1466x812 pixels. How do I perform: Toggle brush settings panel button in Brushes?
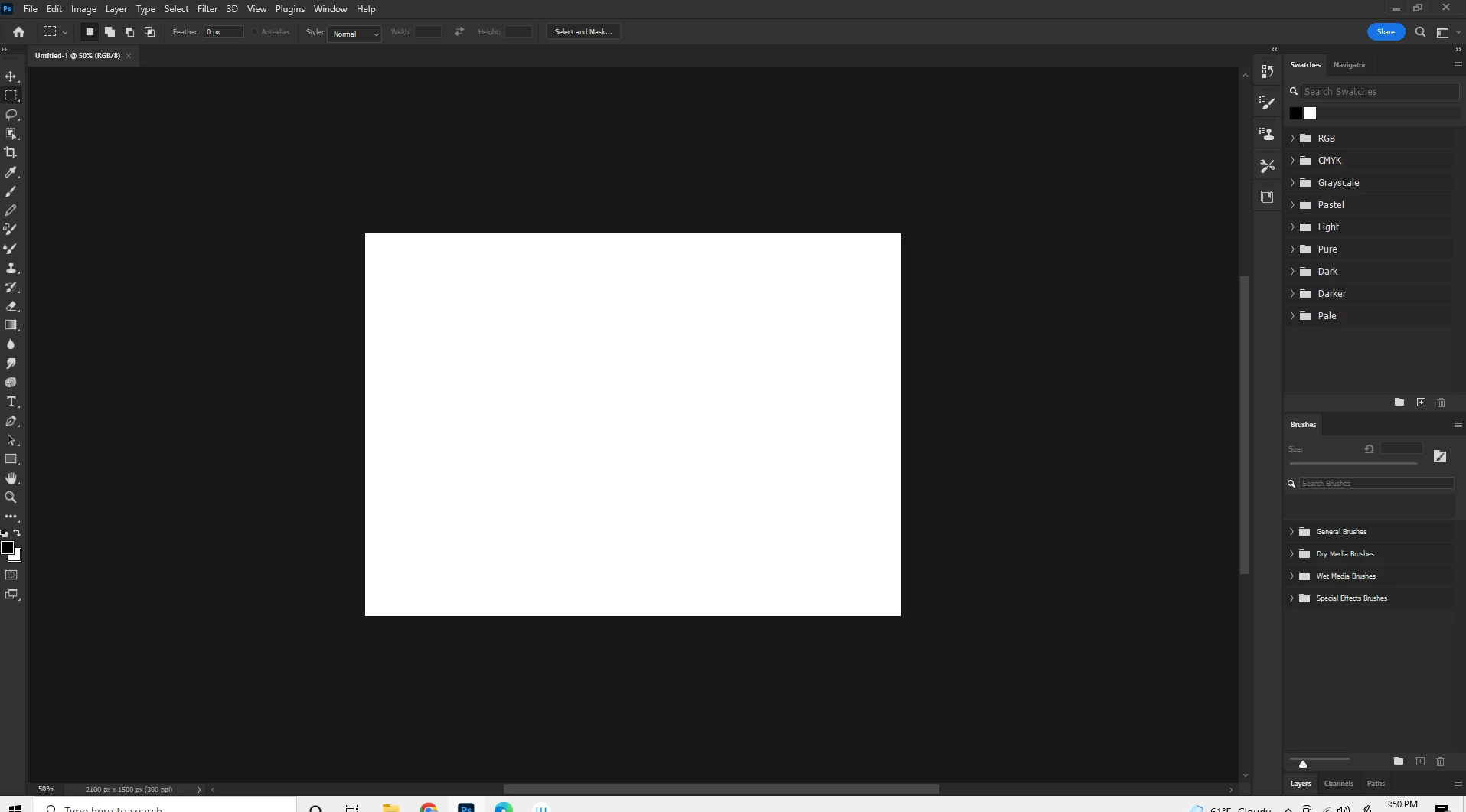(1440, 457)
